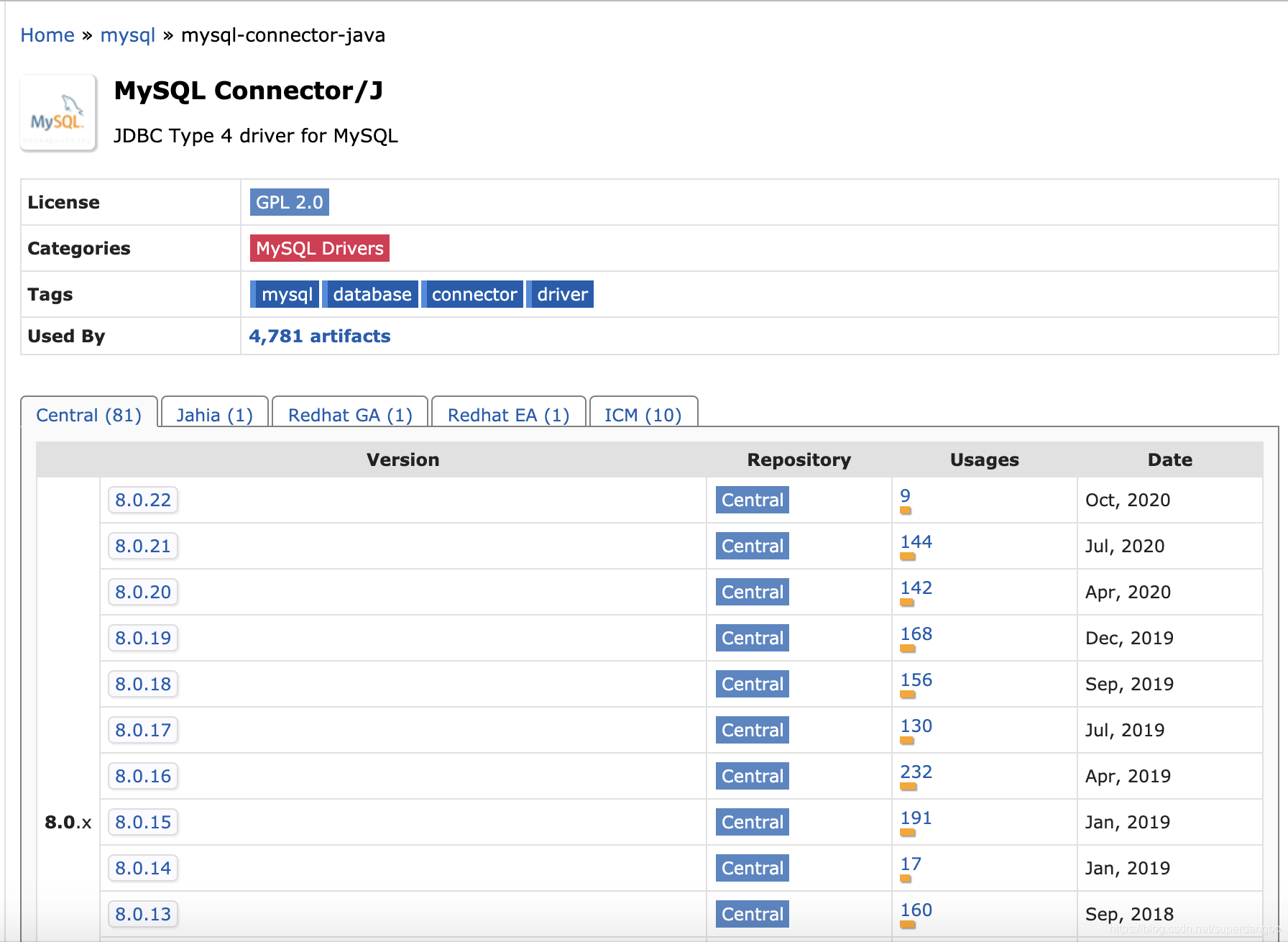Click the Central repository badge for 8.0.22

tap(753, 500)
